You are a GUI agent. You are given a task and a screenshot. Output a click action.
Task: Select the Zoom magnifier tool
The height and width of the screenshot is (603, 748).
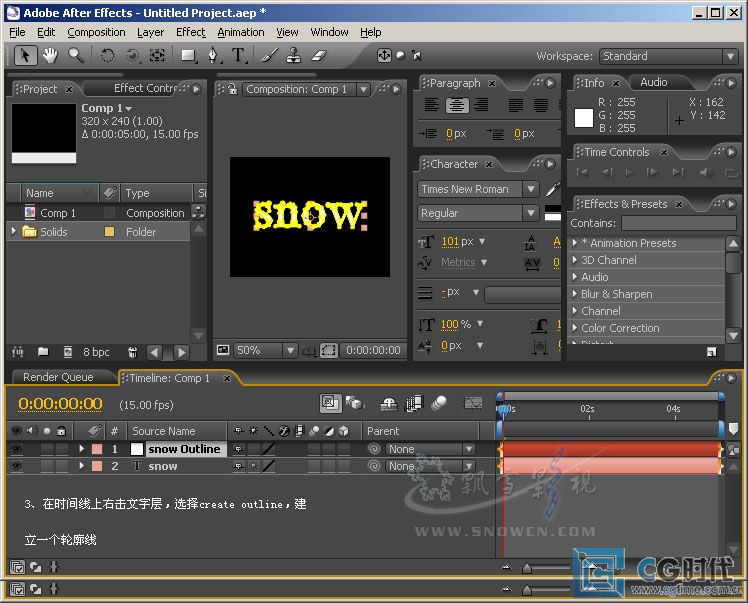76,56
